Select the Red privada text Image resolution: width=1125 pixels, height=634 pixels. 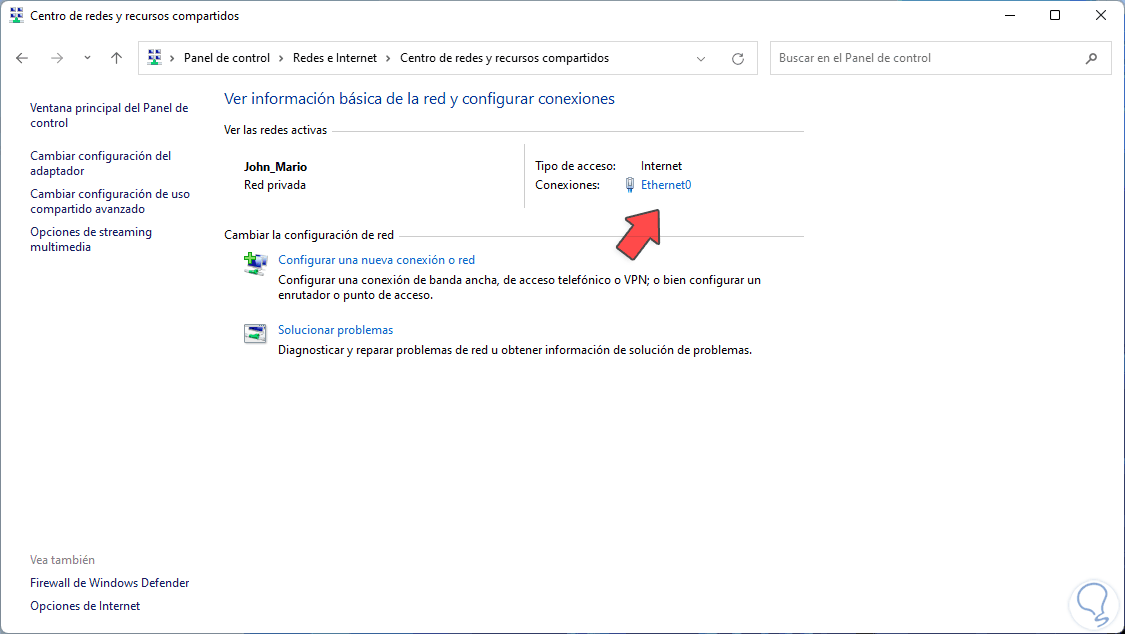[x=275, y=185]
